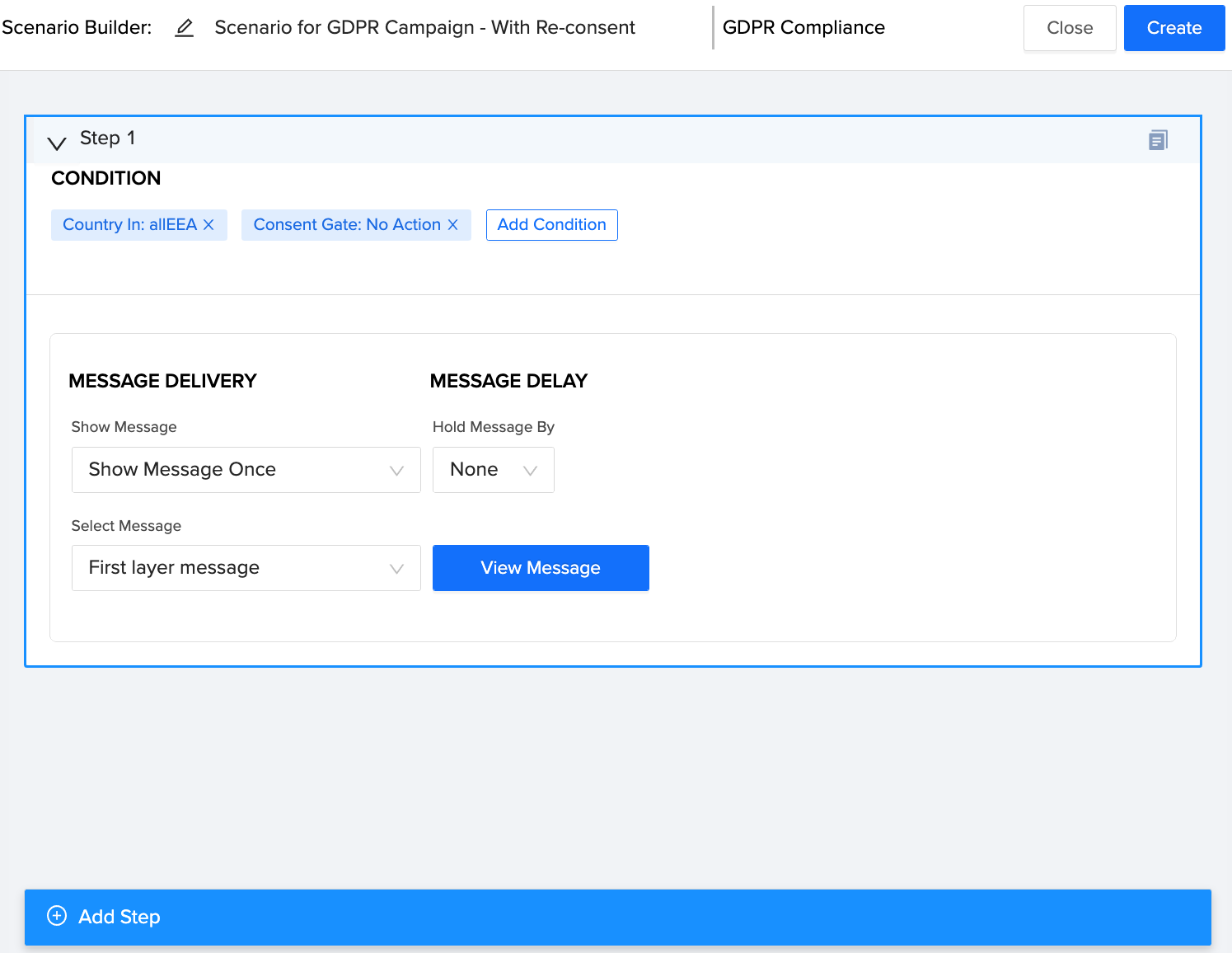Viewport: 1232px width, 953px height.
Task: Click the scenario name to edit it
Action: (424, 27)
